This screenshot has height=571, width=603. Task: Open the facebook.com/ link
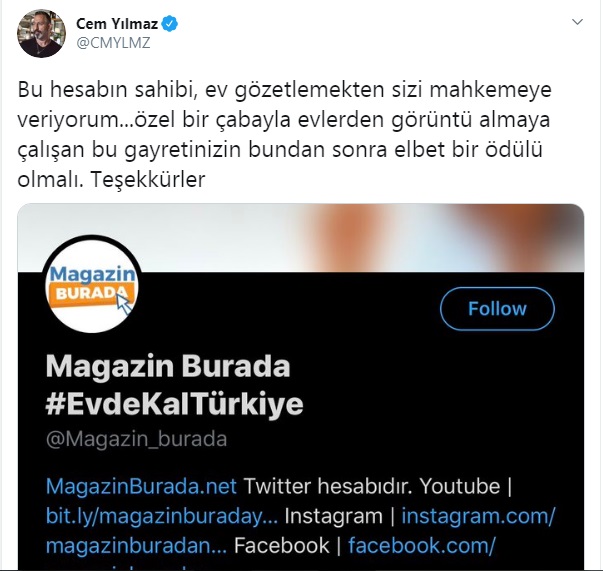click(422, 546)
